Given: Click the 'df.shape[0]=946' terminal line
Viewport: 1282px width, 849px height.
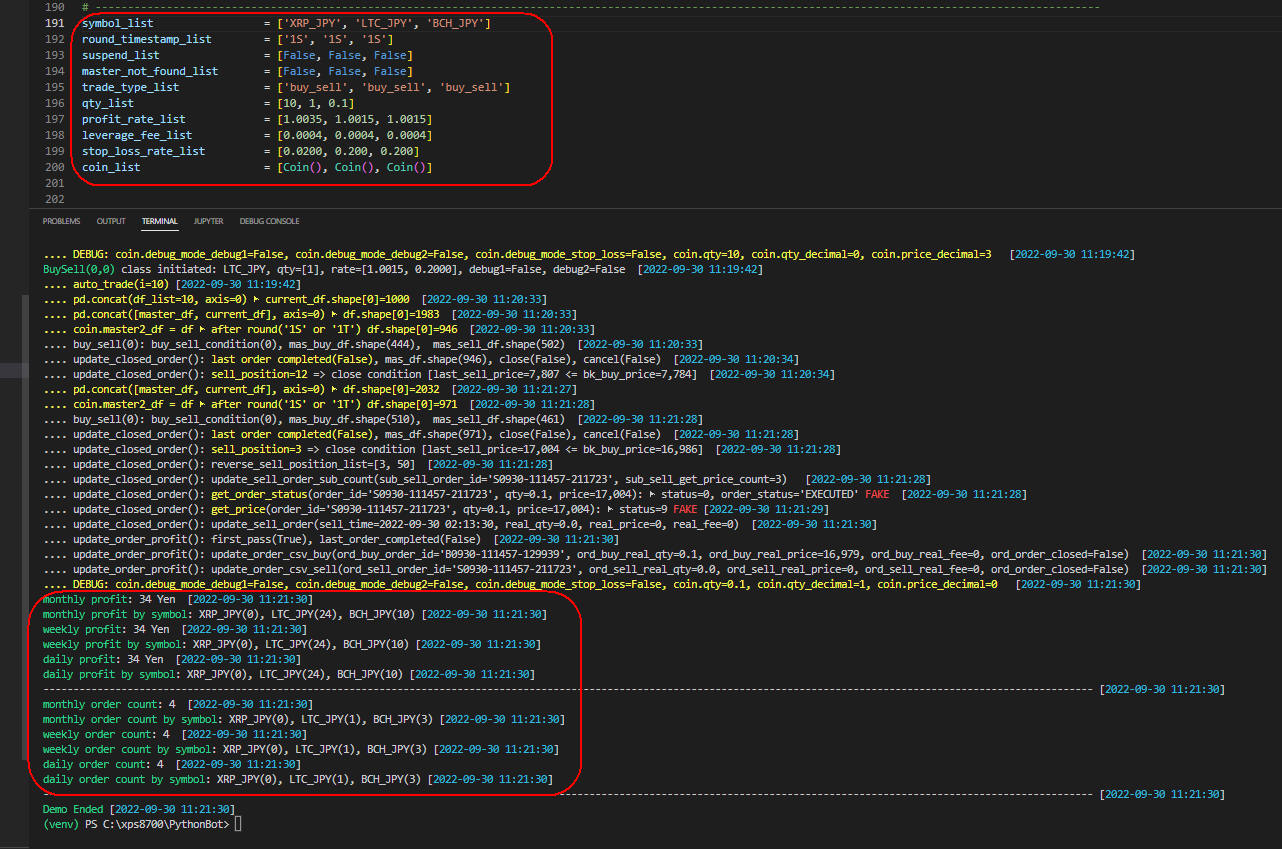Looking at the screenshot, I should click(318, 329).
